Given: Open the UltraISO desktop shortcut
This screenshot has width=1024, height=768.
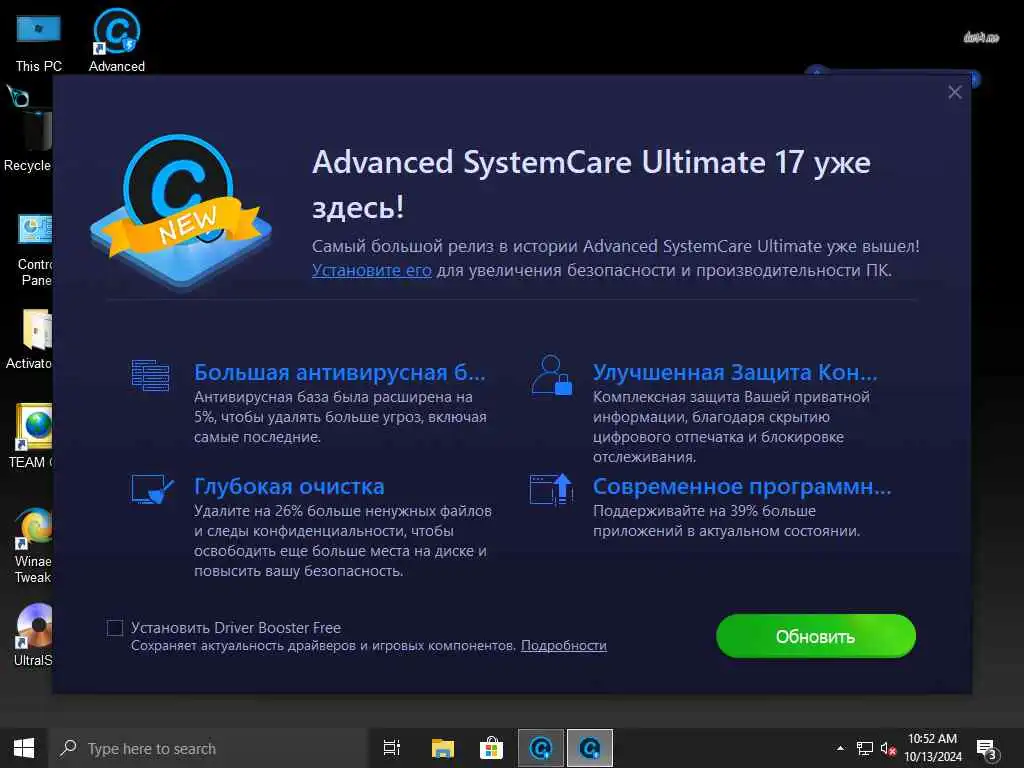Looking at the screenshot, I should click(33, 635).
